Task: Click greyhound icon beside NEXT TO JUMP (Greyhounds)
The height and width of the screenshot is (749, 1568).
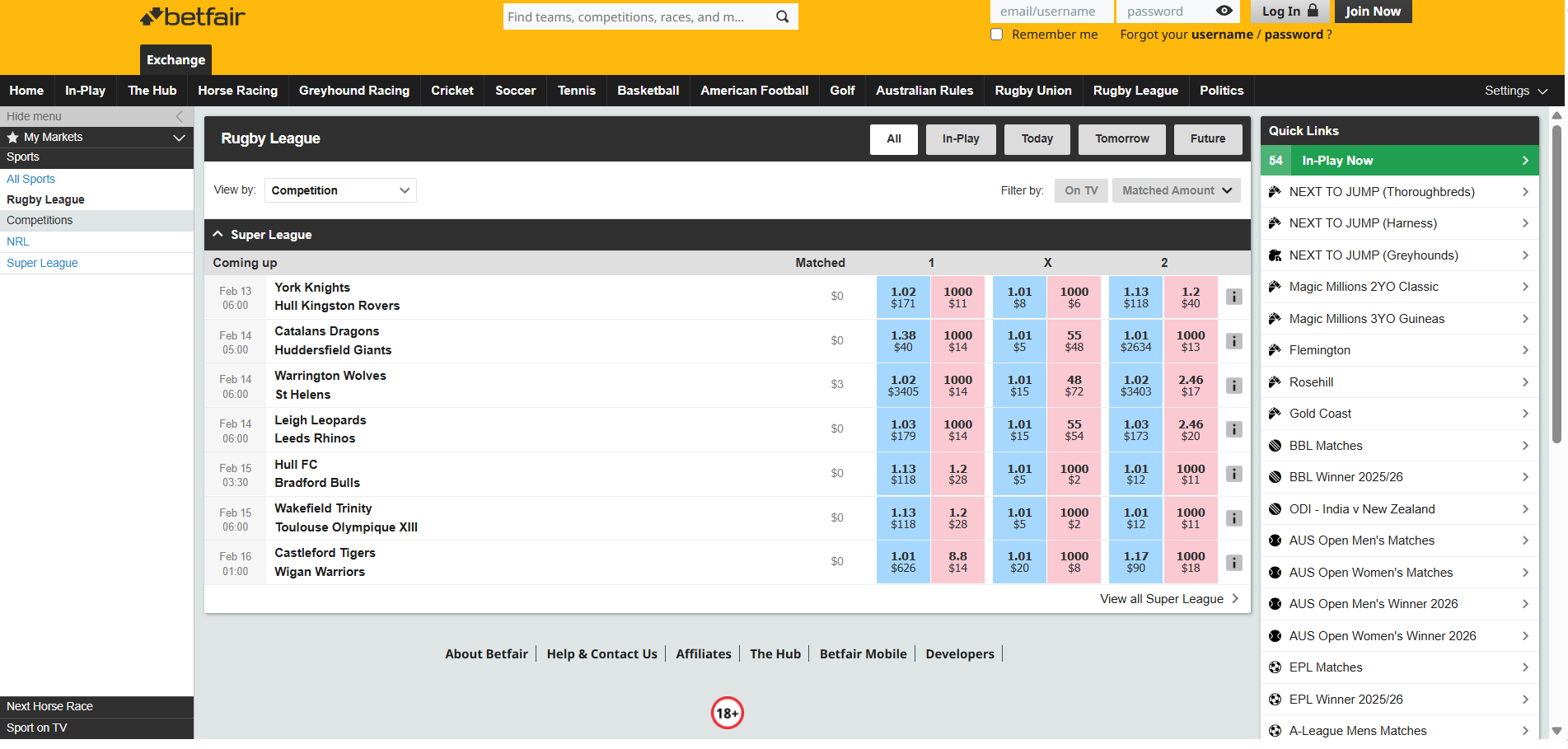Action: coord(1275,255)
